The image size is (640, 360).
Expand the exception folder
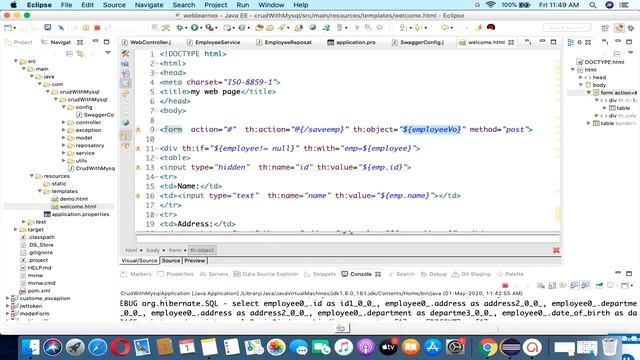pos(63,130)
